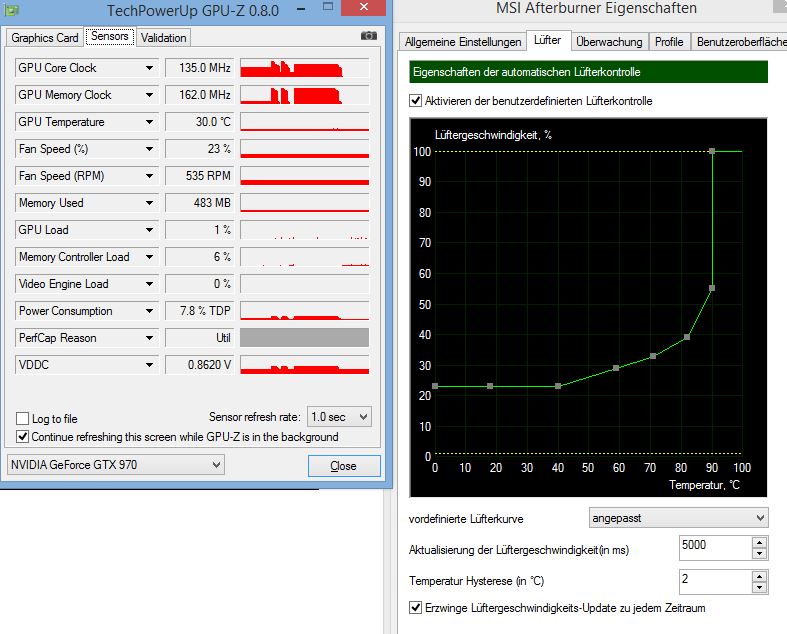Viewport: 787px width, 634px height.
Task: Click the 483 MB memory used value
Action: click(x=200, y=203)
